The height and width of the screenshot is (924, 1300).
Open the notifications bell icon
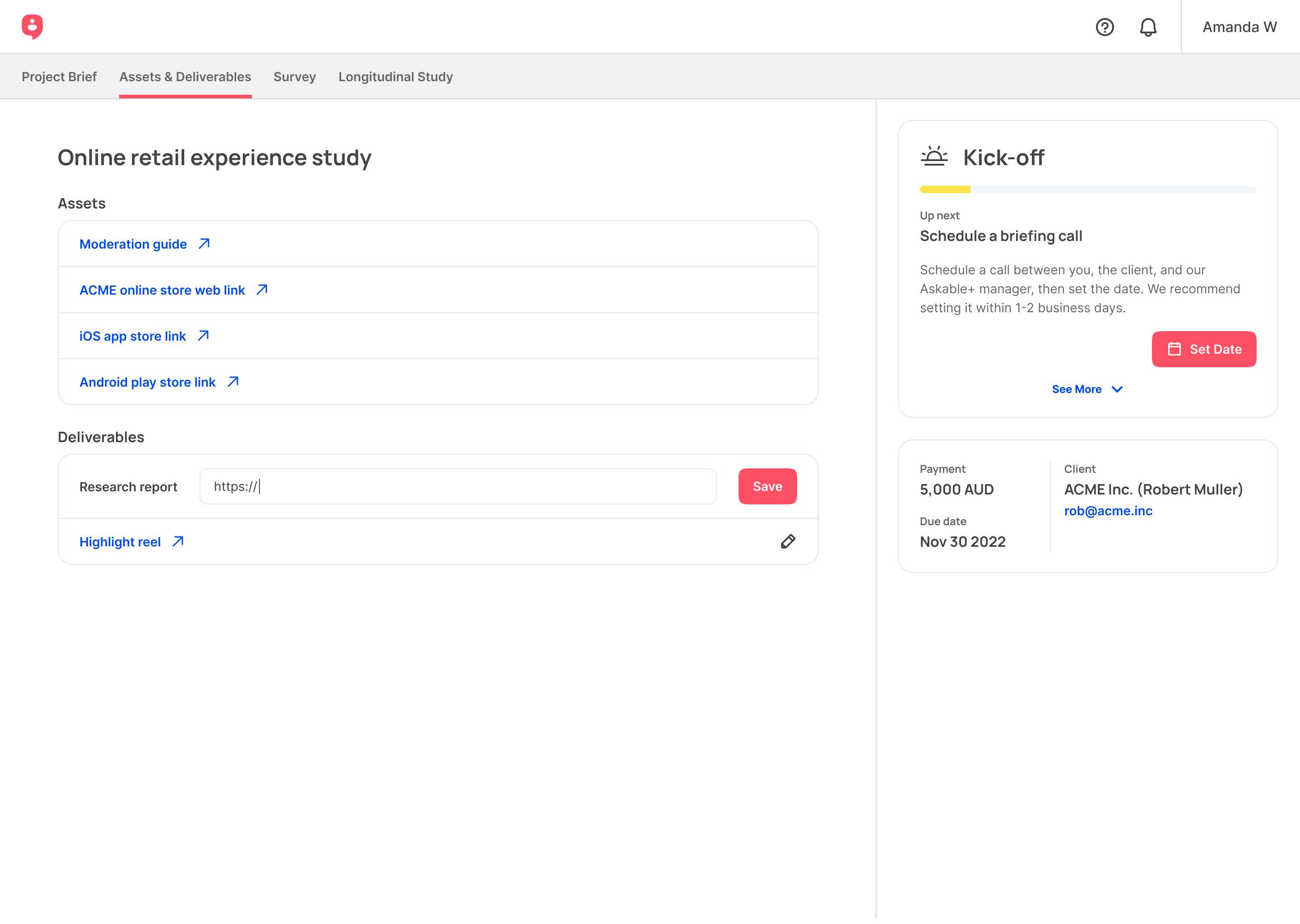coord(1147,28)
